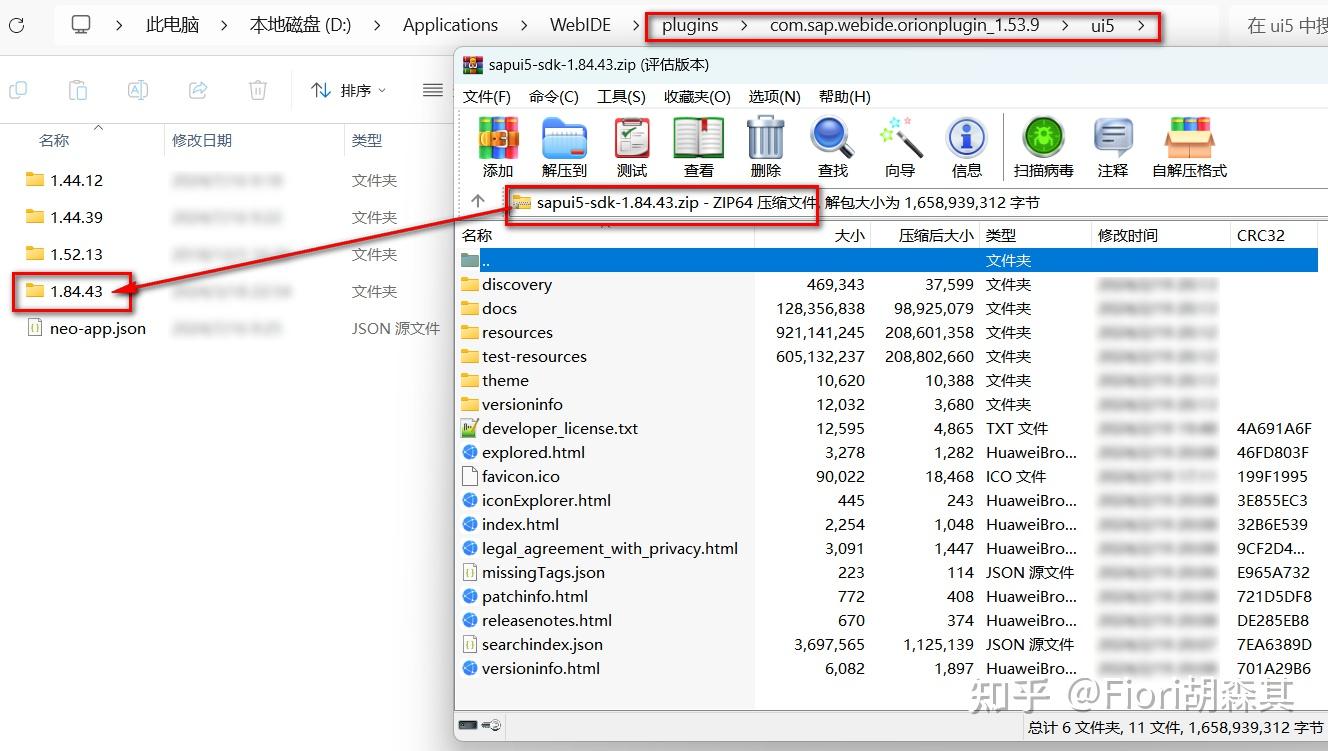Scan the archive for viruses
Viewport: 1328px width, 751px height.
tap(1044, 145)
